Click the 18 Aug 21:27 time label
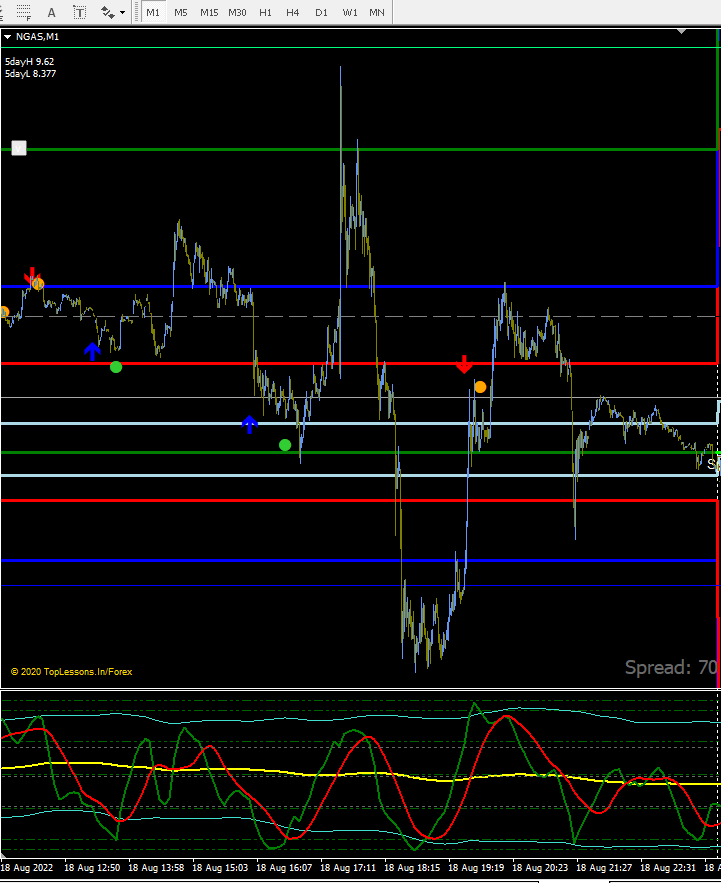This screenshot has width=721, height=883. tap(604, 868)
